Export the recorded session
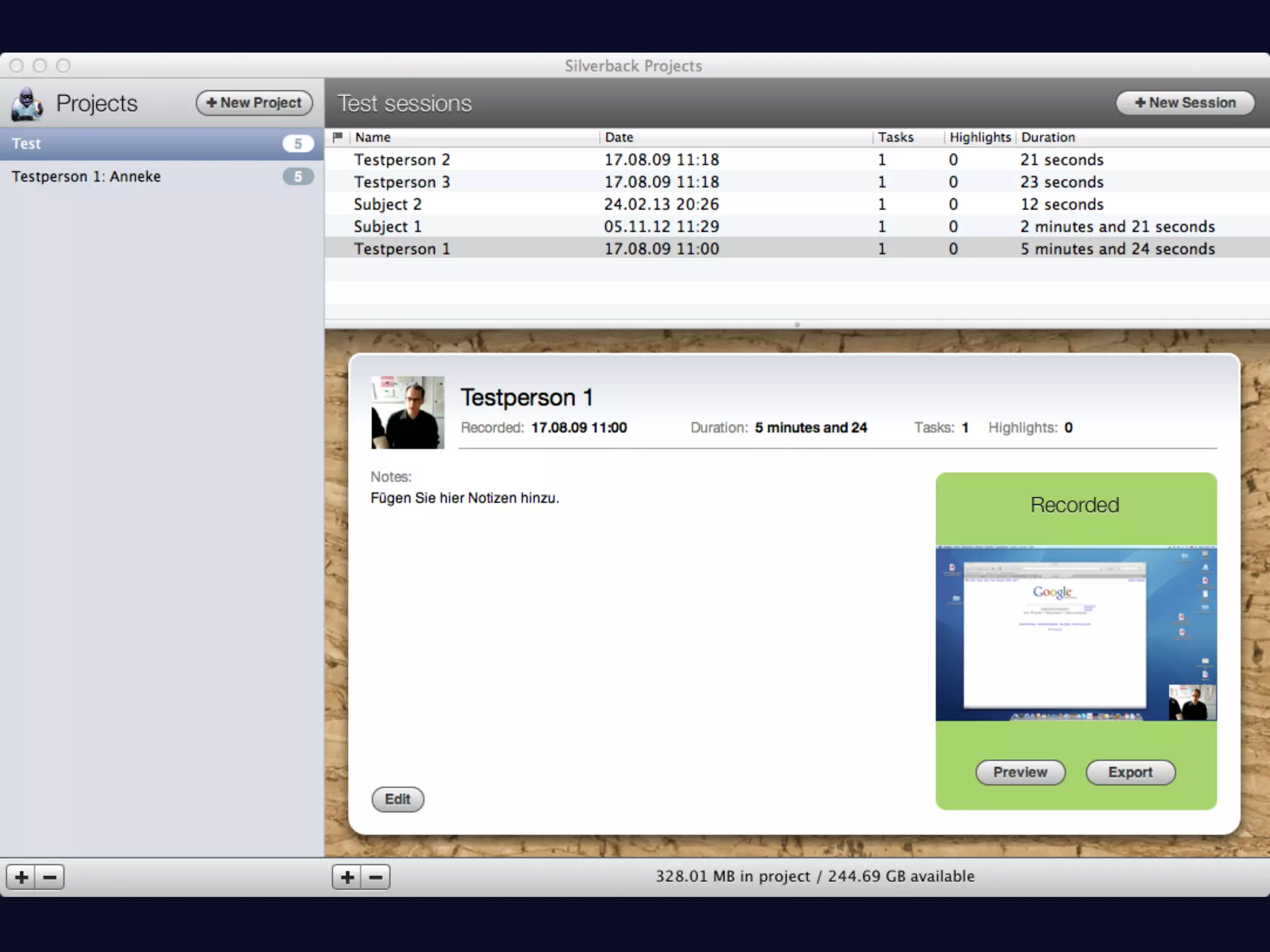Viewport: 1270px width, 952px height. coord(1130,772)
